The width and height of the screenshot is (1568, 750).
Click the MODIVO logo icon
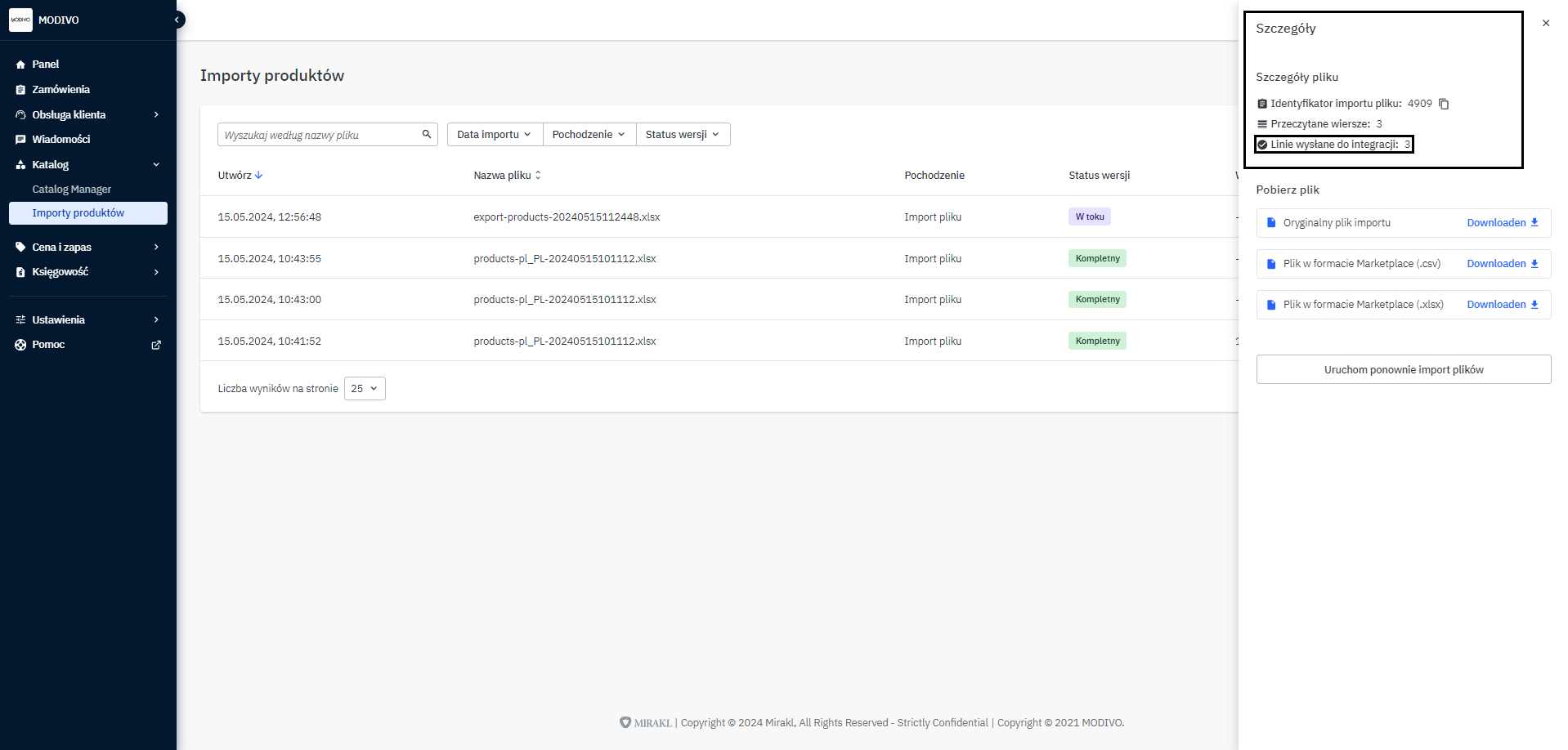coord(20,20)
